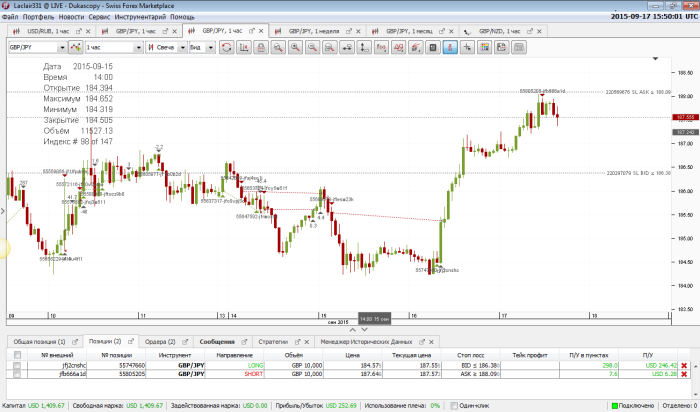Click the first magnifier zoom icon
Viewport: 700px width, 412px height.
[278, 47]
